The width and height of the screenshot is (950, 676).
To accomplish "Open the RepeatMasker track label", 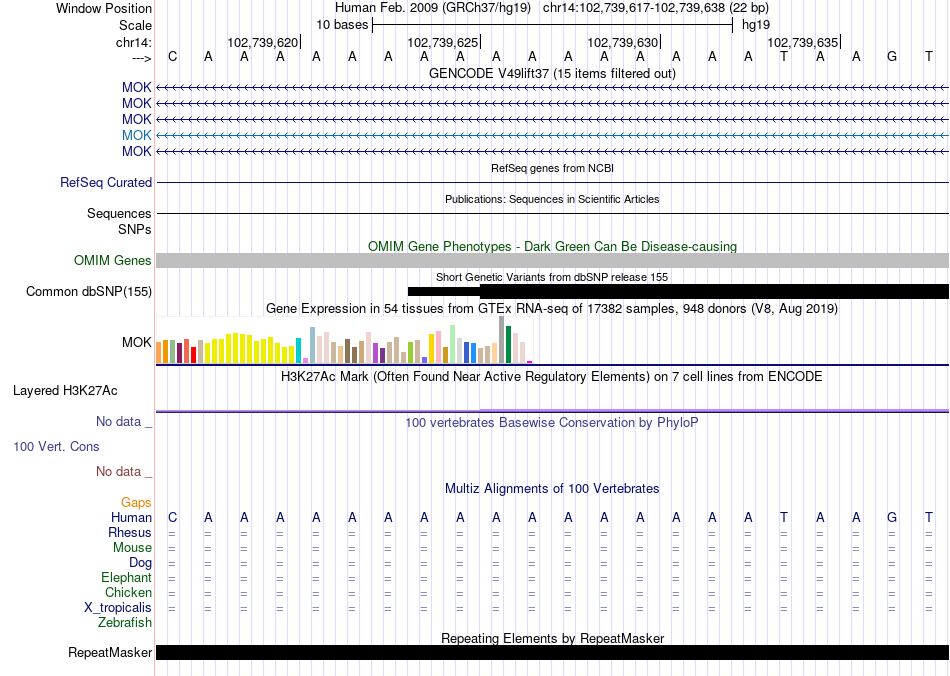I will click(110, 653).
